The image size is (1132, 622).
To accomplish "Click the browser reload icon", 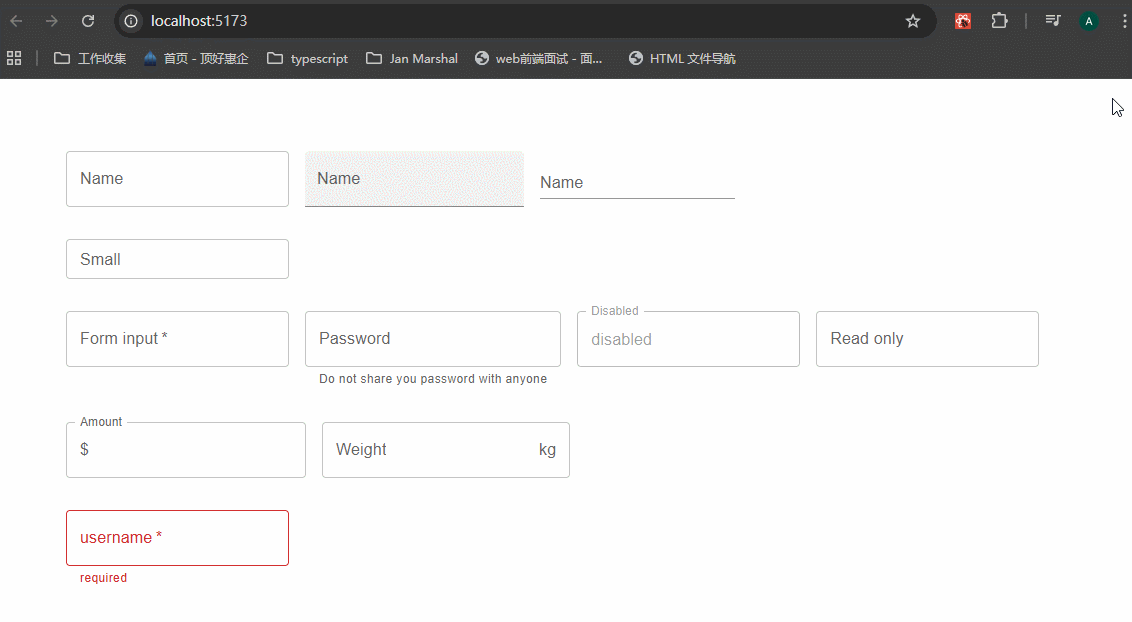I will [88, 21].
